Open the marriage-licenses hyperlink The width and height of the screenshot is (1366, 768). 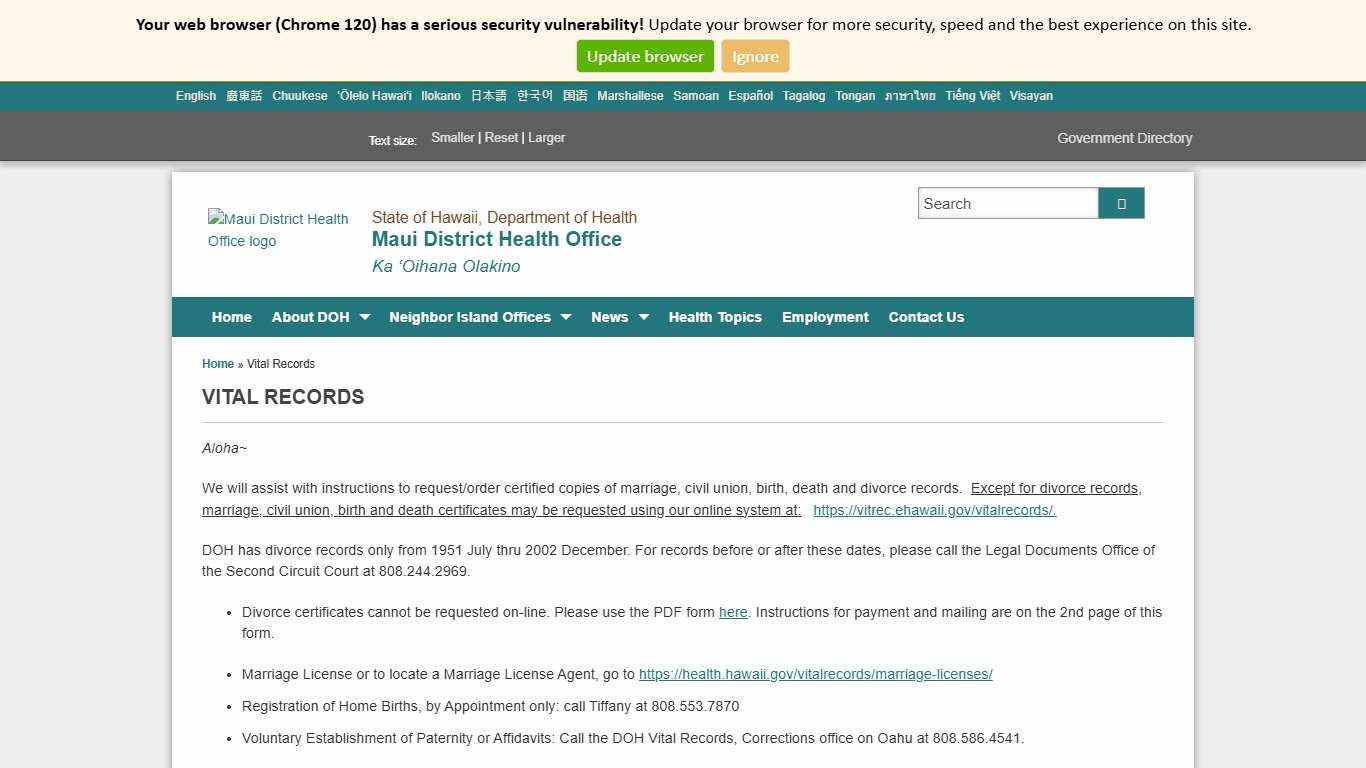(x=815, y=674)
